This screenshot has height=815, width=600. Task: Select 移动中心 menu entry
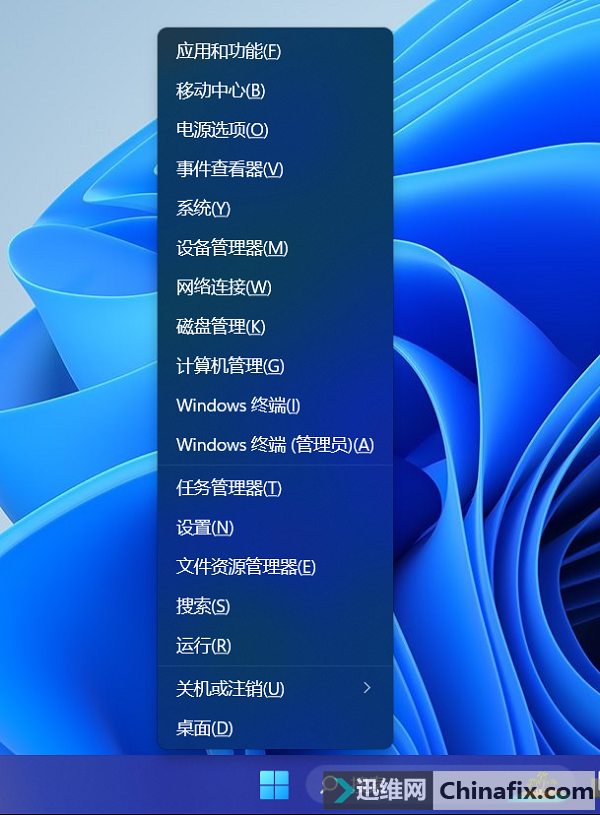pyautogui.click(x=220, y=91)
